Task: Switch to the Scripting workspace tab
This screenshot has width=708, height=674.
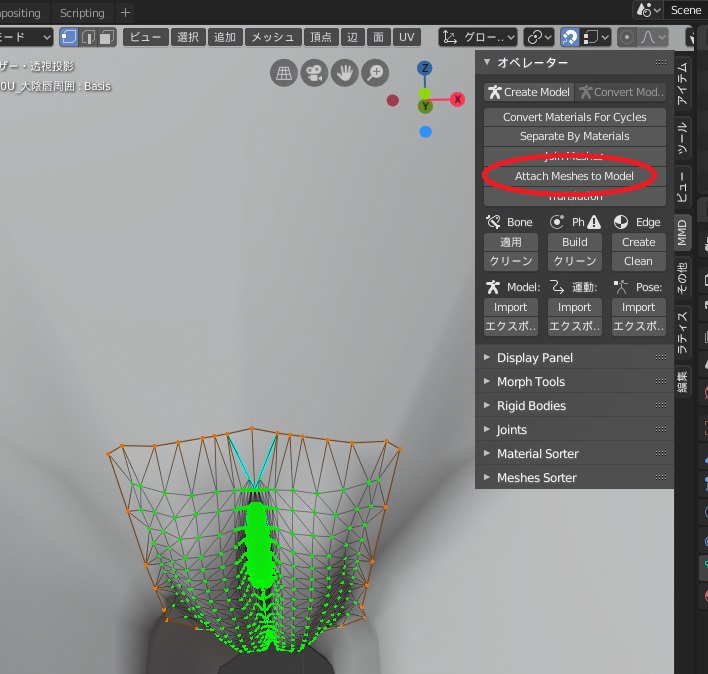Action: 82,12
